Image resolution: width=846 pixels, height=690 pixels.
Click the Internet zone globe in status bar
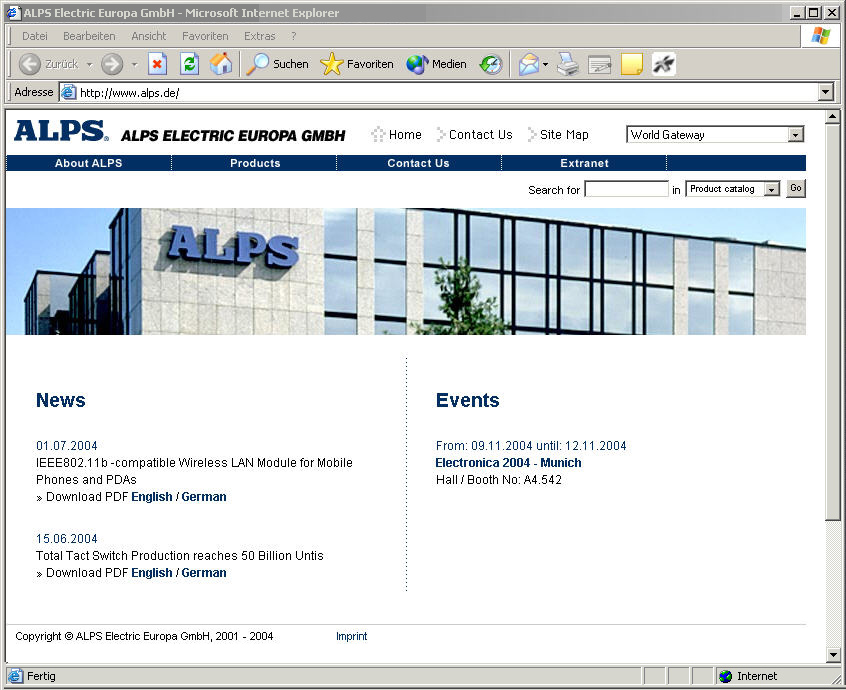(x=726, y=676)
